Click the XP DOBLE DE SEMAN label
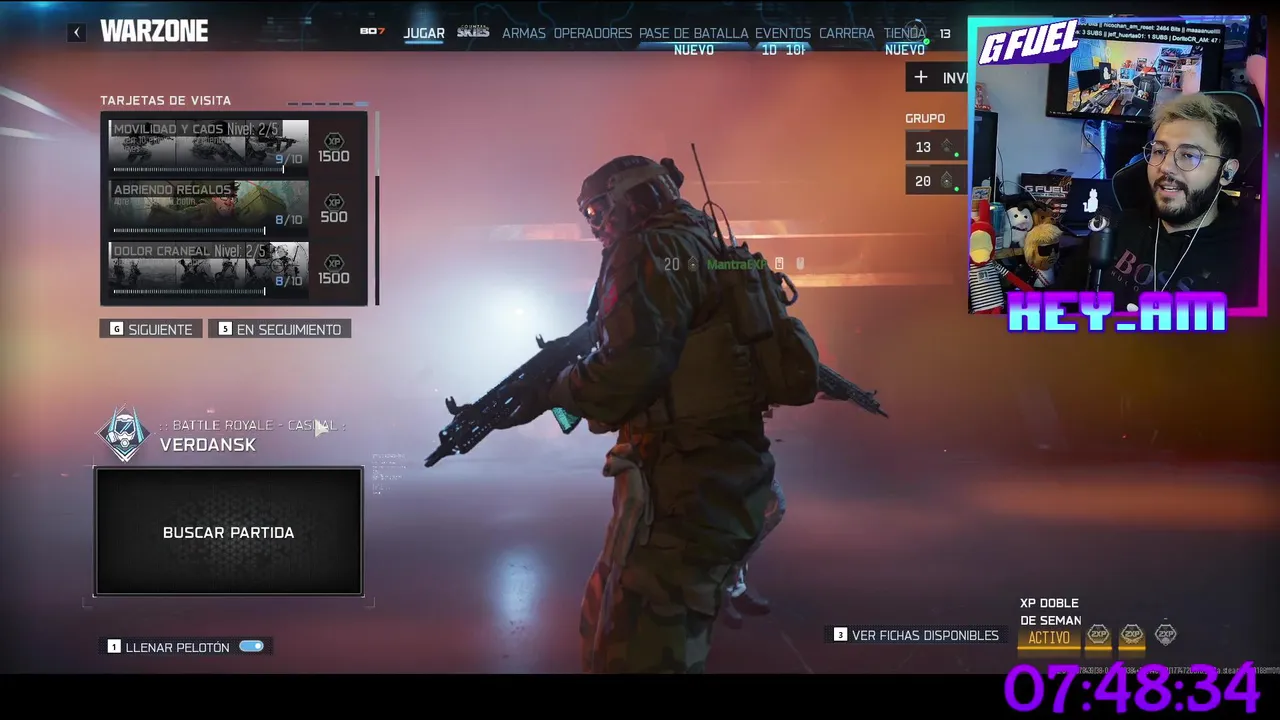This screenshot has height=720, width=1280. coord(1050,612)
